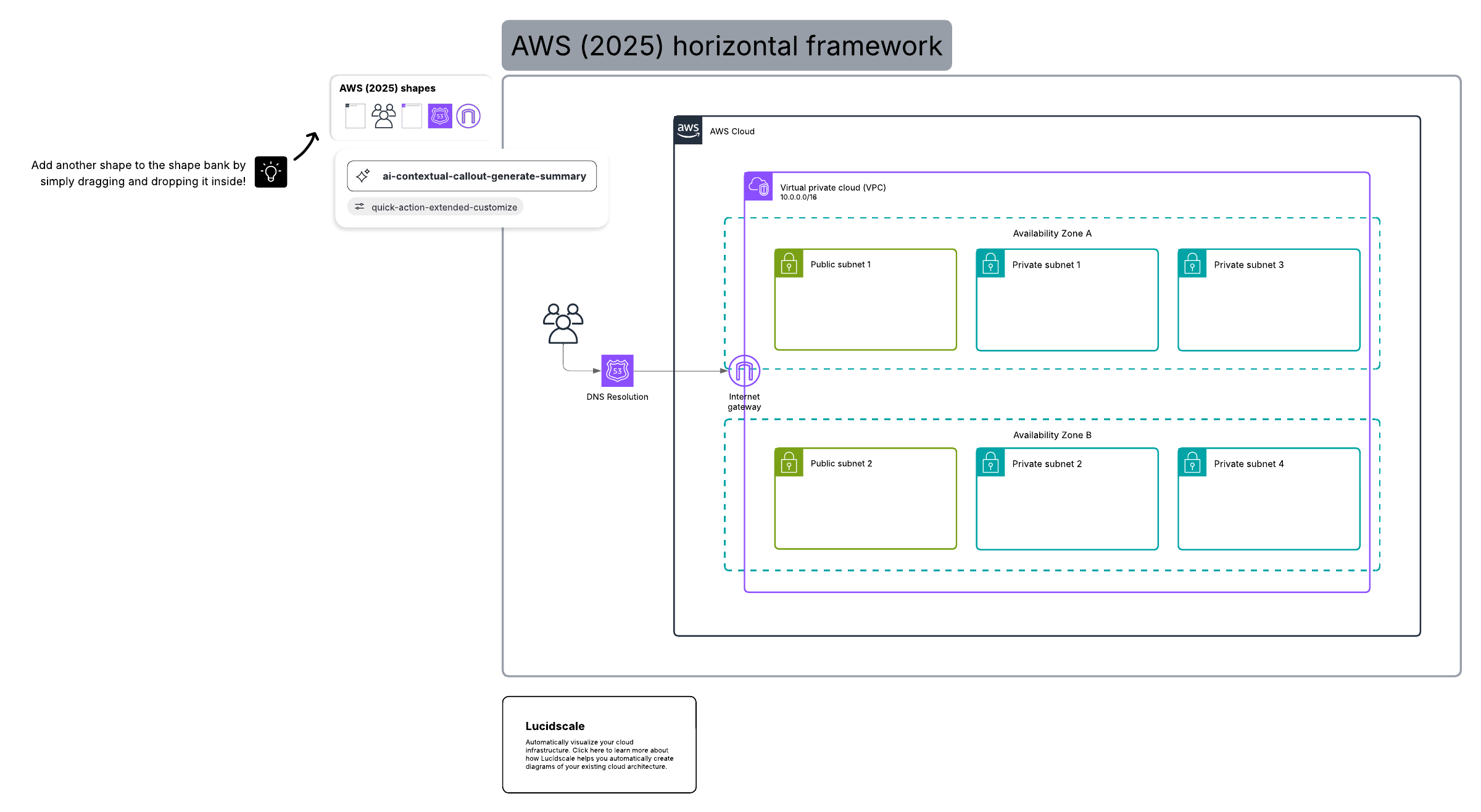Click the Public subnet 1 lock icon
Viewport: 1481px width, 812px height.
pos(789,264)
